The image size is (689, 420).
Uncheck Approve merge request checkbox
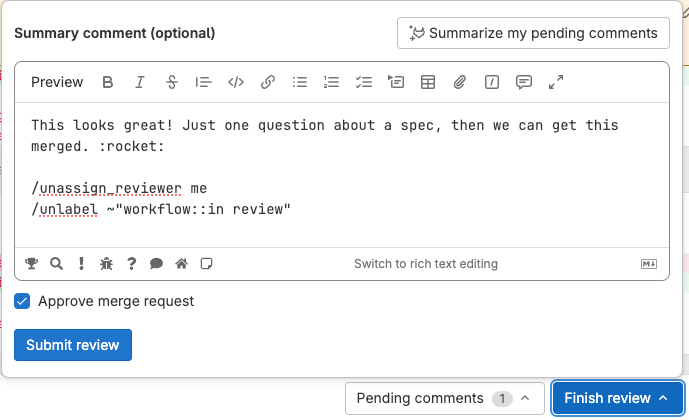(22, 301)
